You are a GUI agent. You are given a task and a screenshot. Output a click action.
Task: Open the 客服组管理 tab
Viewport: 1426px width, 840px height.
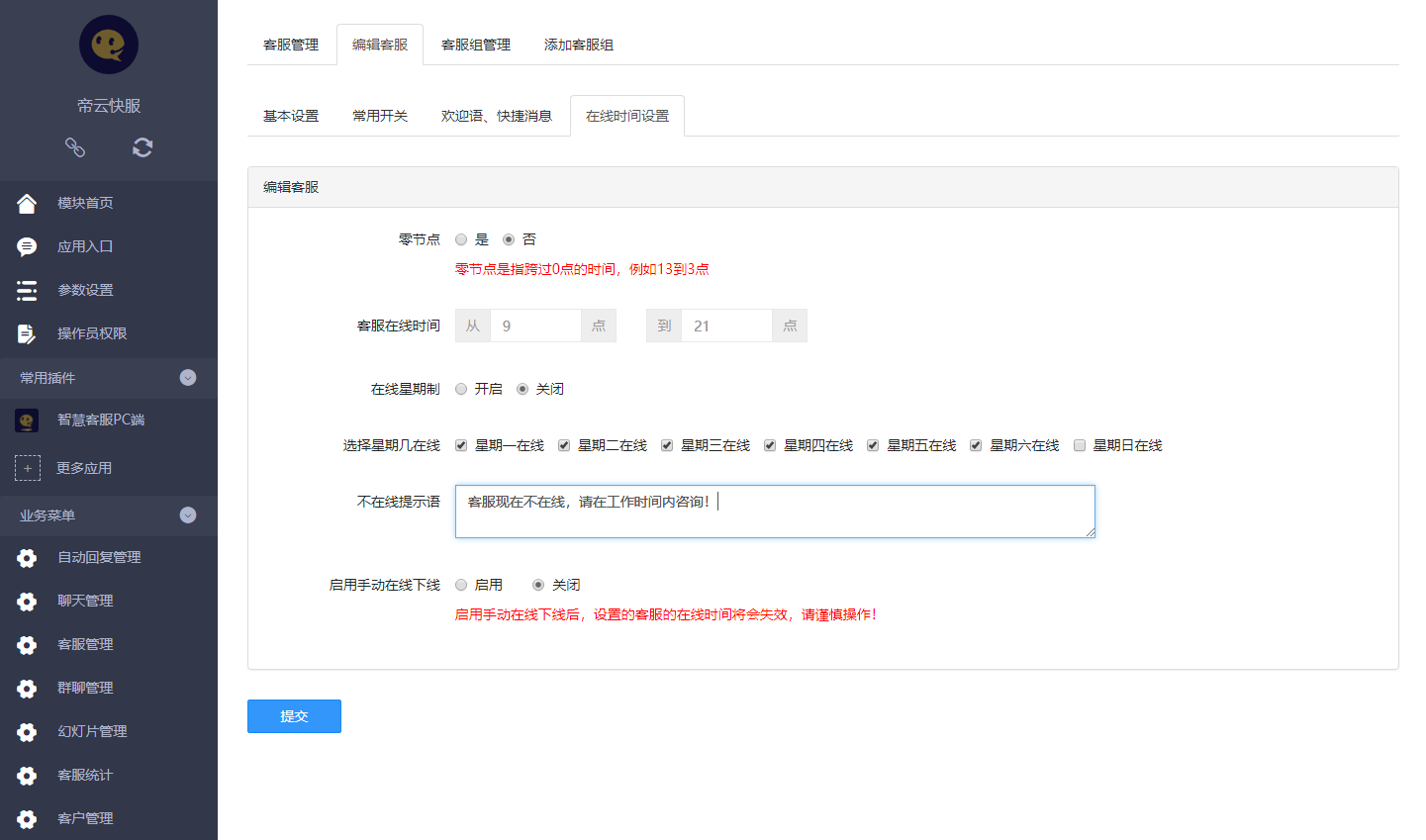(476, 45)
